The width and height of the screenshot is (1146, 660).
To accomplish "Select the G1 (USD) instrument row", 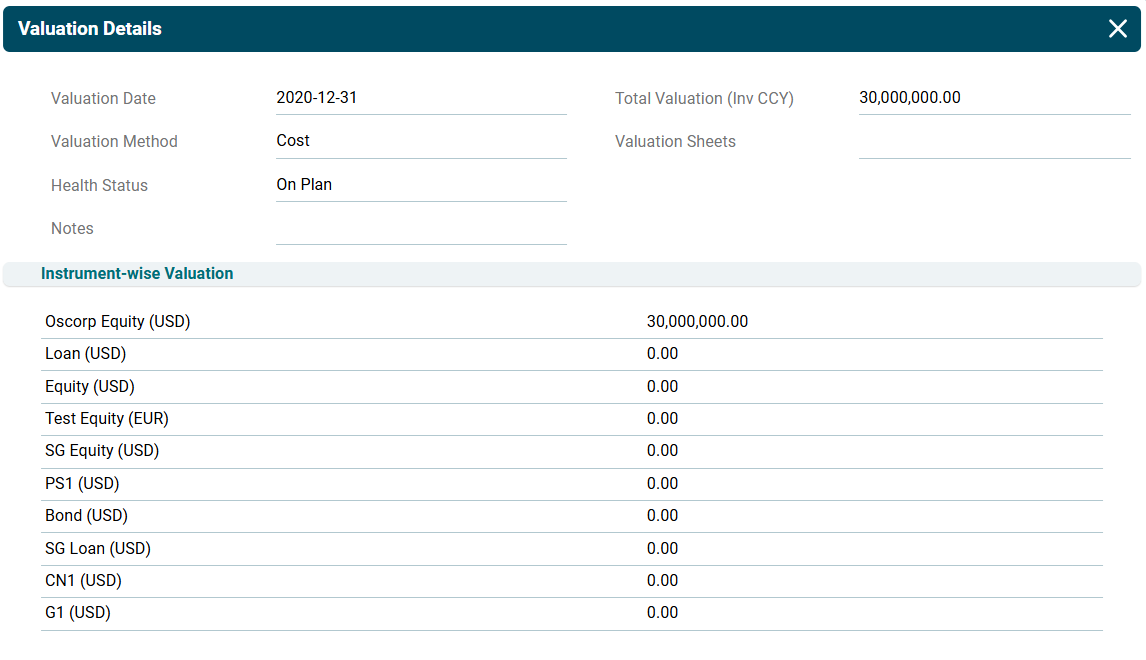I will click(x=78, y=613).
